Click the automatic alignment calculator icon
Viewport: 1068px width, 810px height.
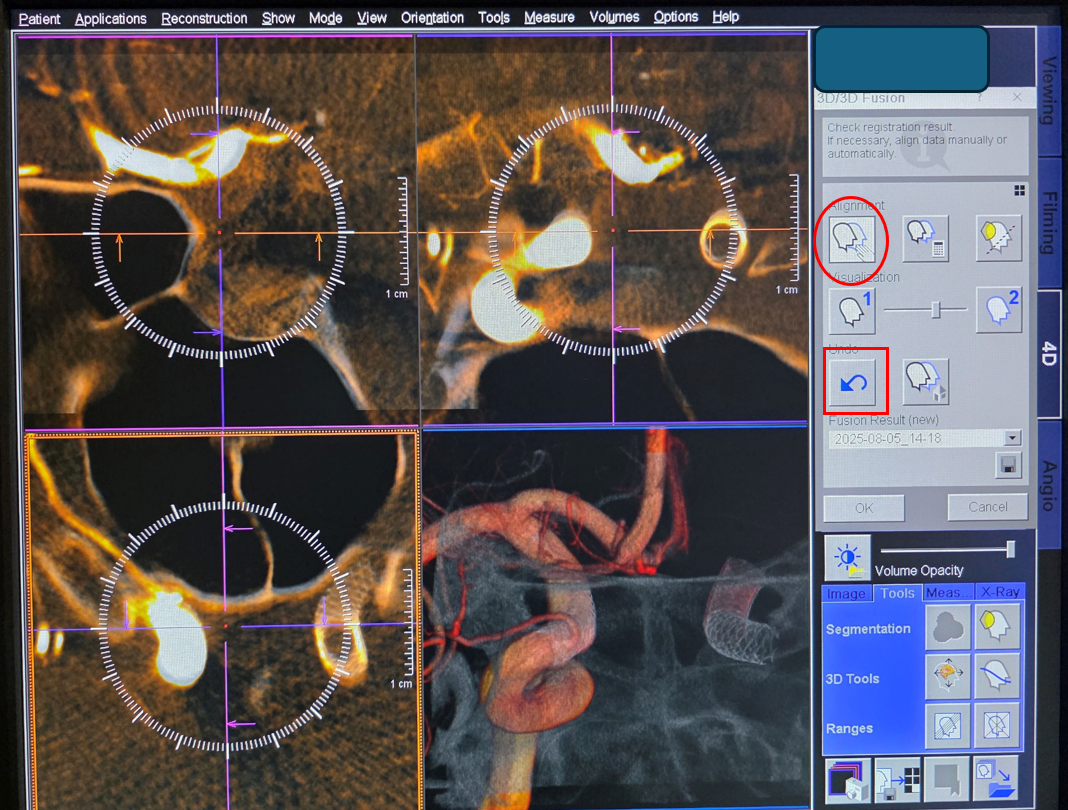point(925,238)
